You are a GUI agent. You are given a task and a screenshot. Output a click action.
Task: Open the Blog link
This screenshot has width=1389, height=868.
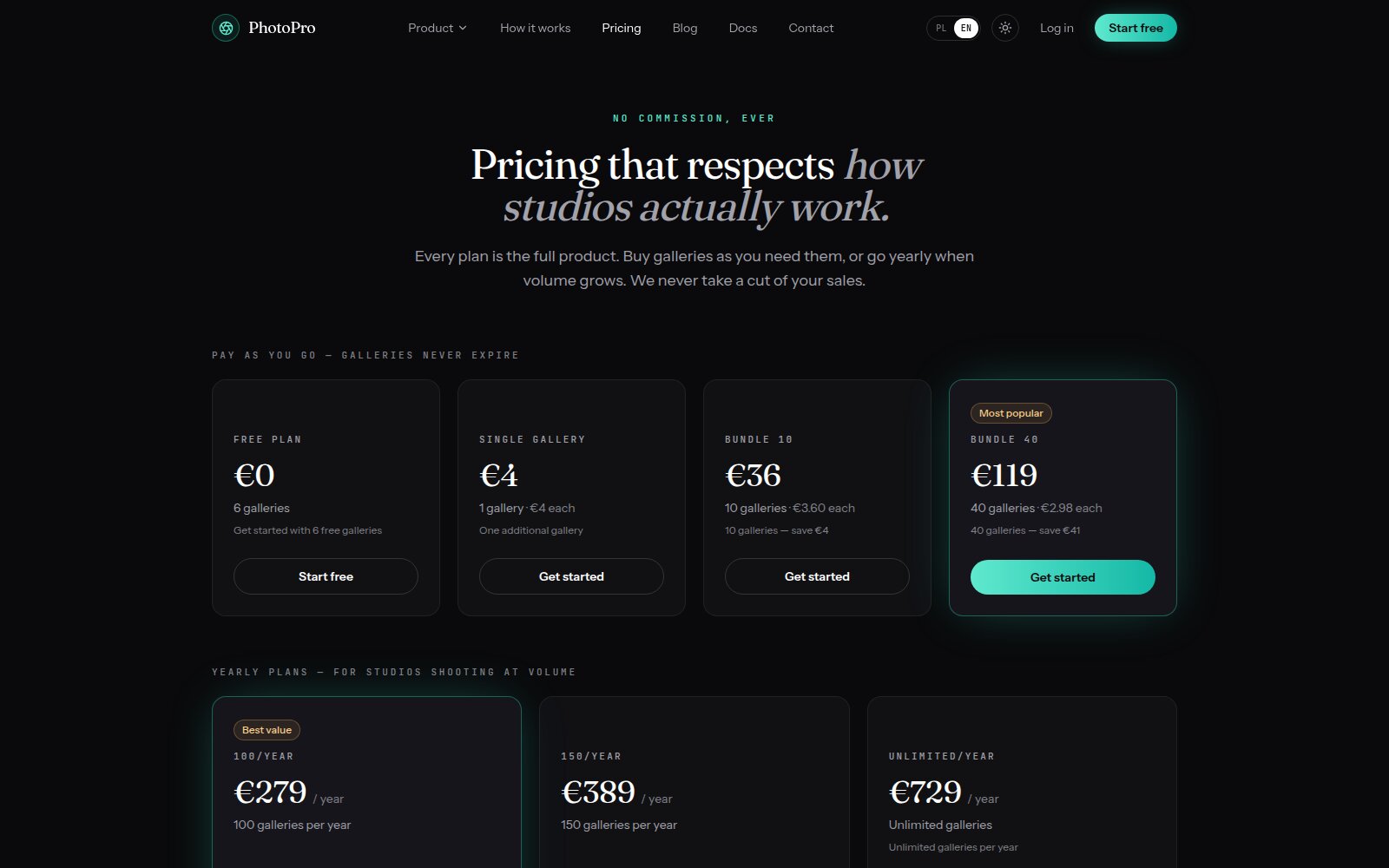(685, 28)
